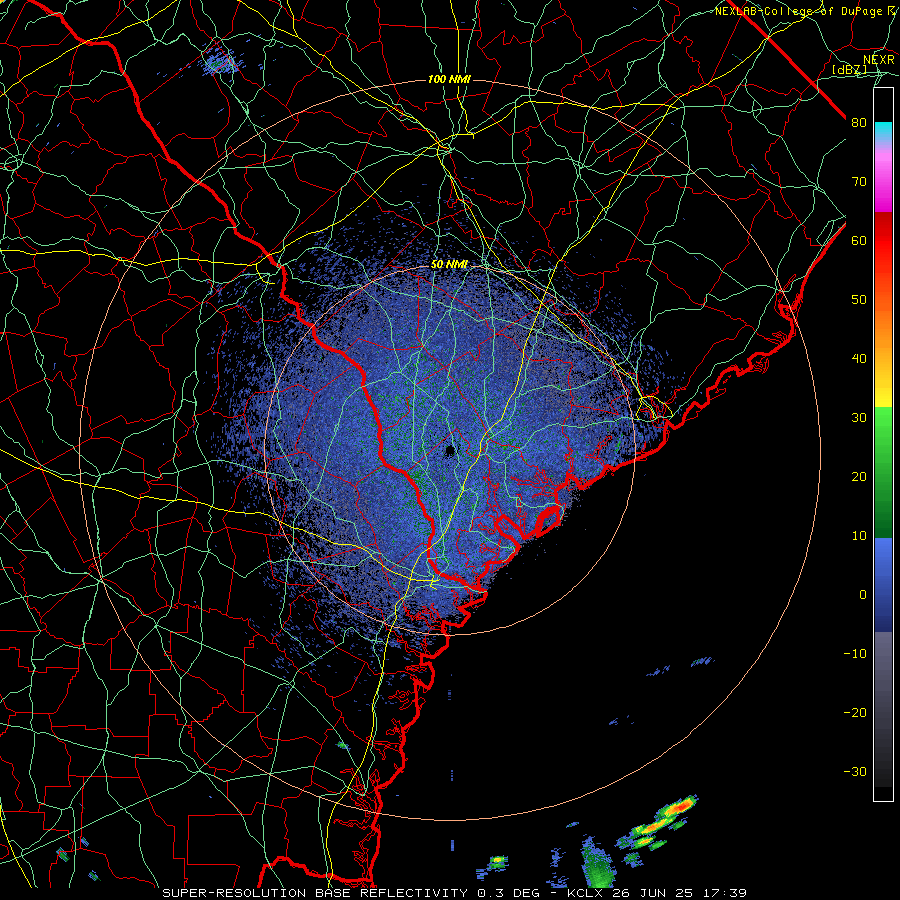Pick the orange segment of the color bar
This screenshot has height=900, width=900.
point(883,321)
